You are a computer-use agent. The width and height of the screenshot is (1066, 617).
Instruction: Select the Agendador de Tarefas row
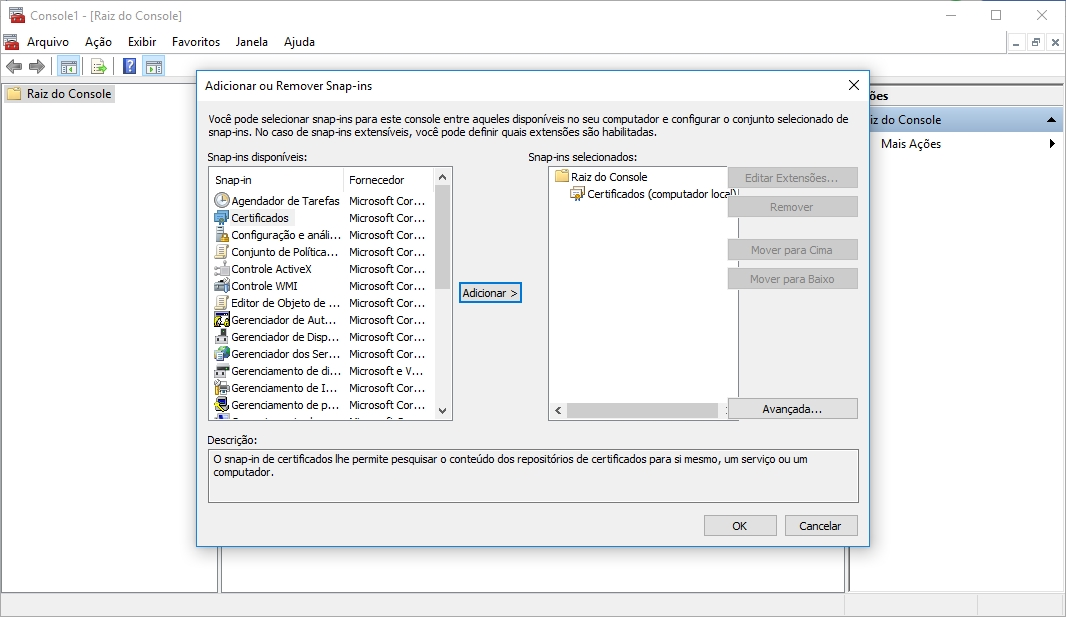click(x=320, y=200)
